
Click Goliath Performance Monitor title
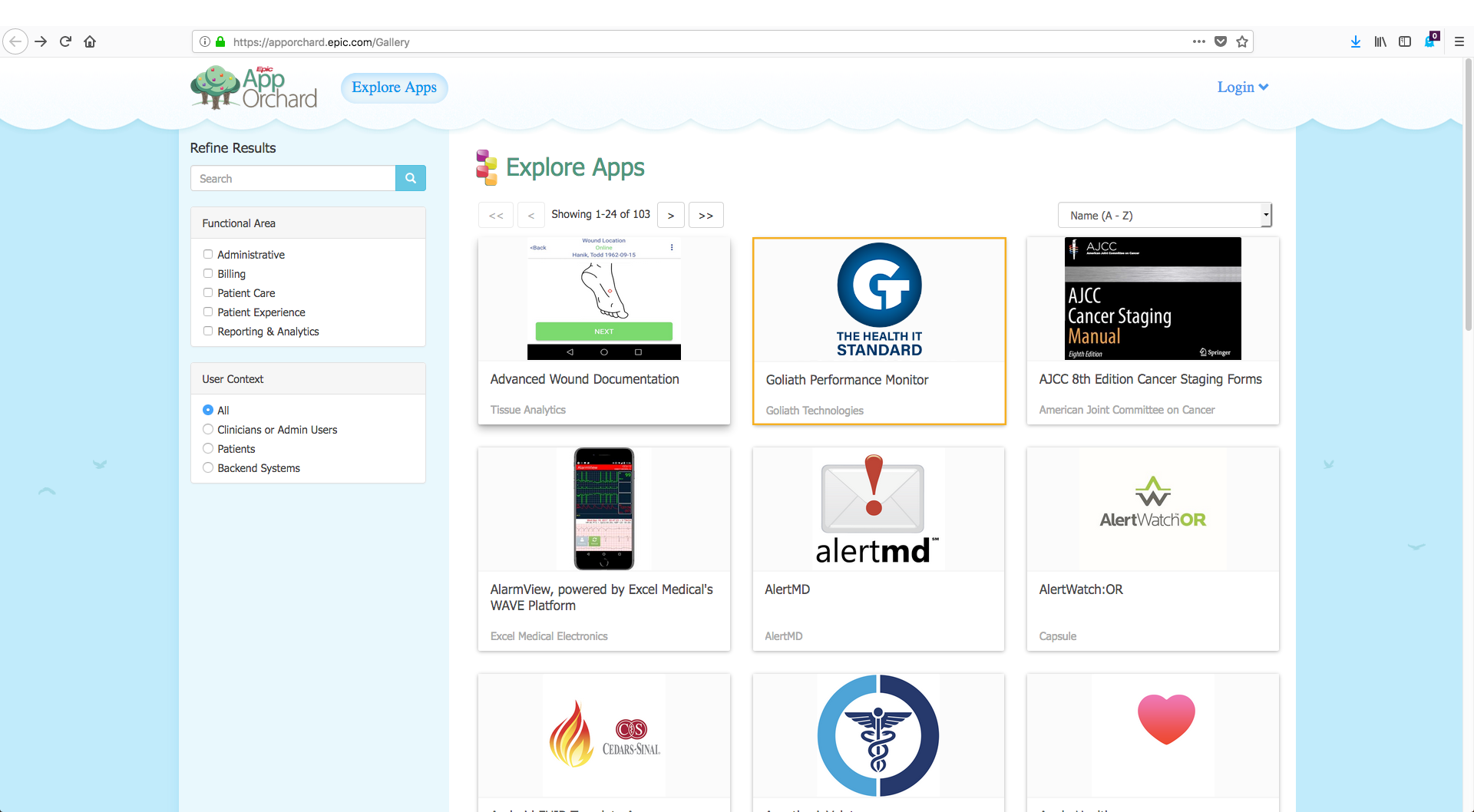(x=847, y=380)
